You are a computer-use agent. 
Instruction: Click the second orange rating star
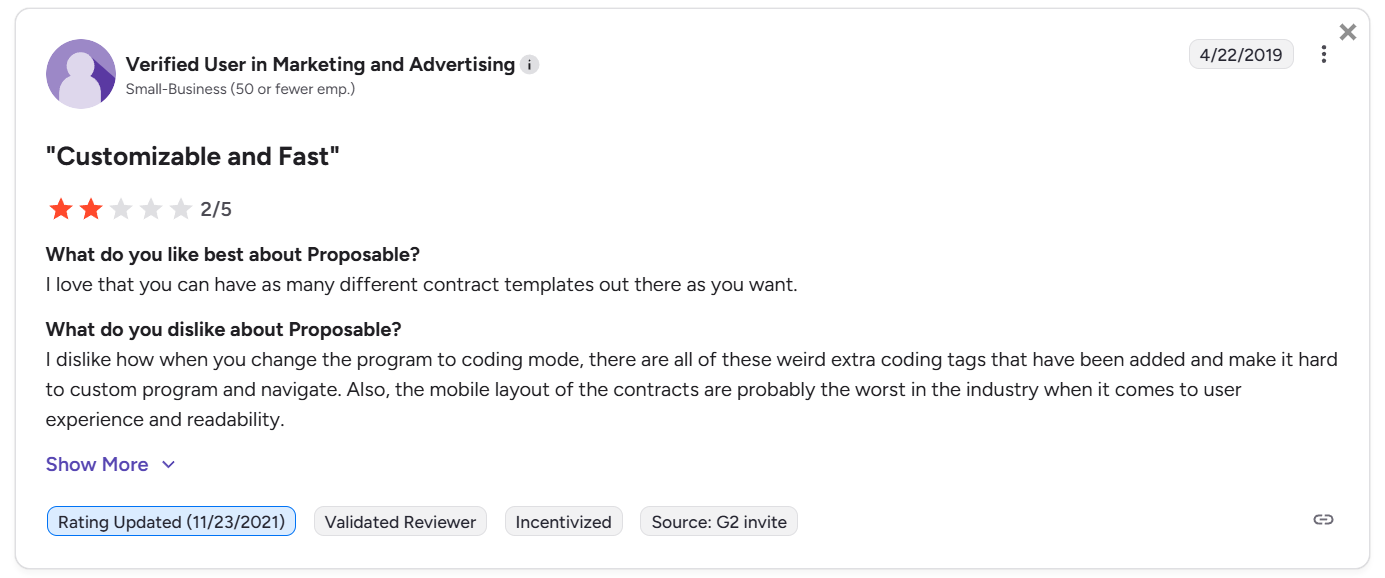point(91,209)
